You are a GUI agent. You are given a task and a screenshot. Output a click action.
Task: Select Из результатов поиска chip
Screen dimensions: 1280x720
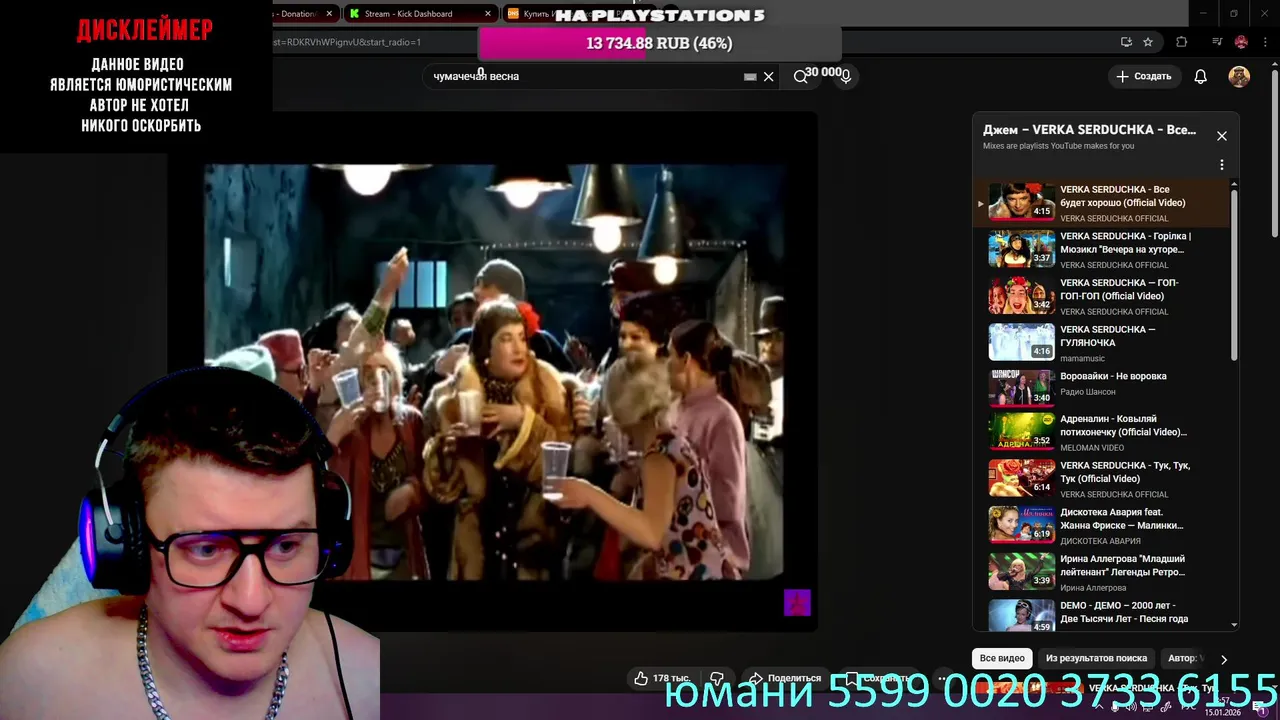point(1096,658)
